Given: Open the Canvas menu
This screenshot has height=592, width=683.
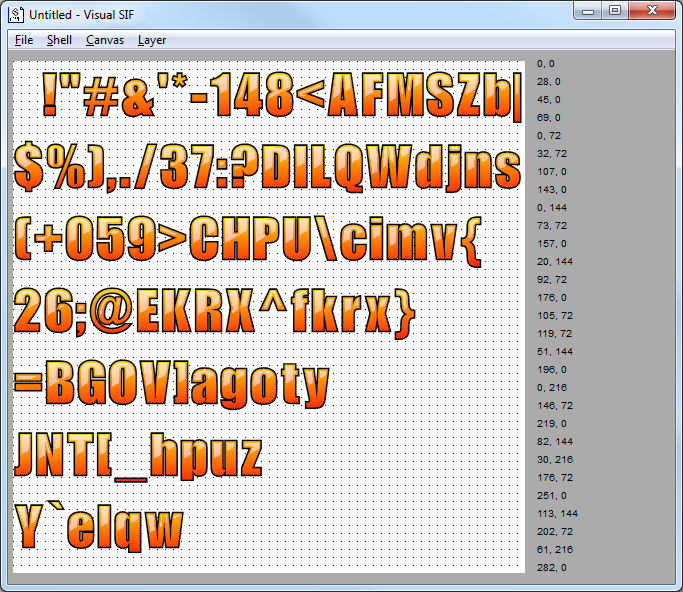Looking at the screenshot, I should [105, 40].
